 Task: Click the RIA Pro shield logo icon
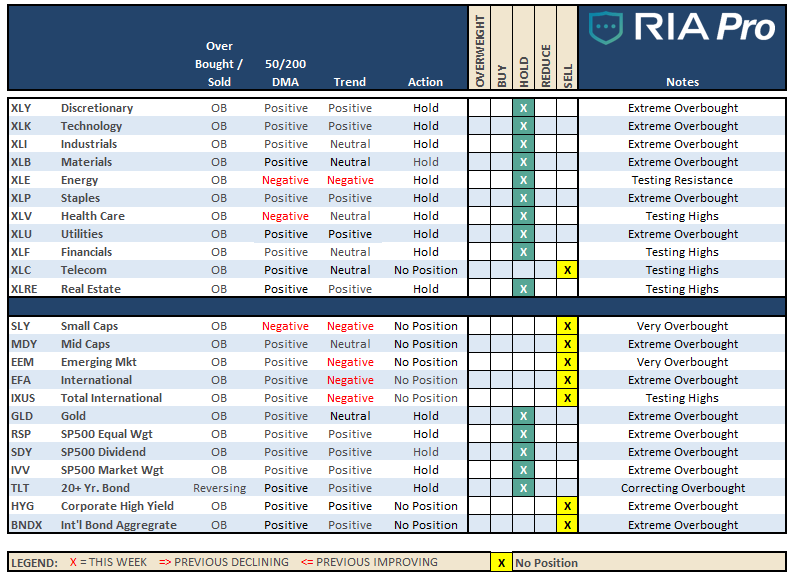click(x=605, y=28)
